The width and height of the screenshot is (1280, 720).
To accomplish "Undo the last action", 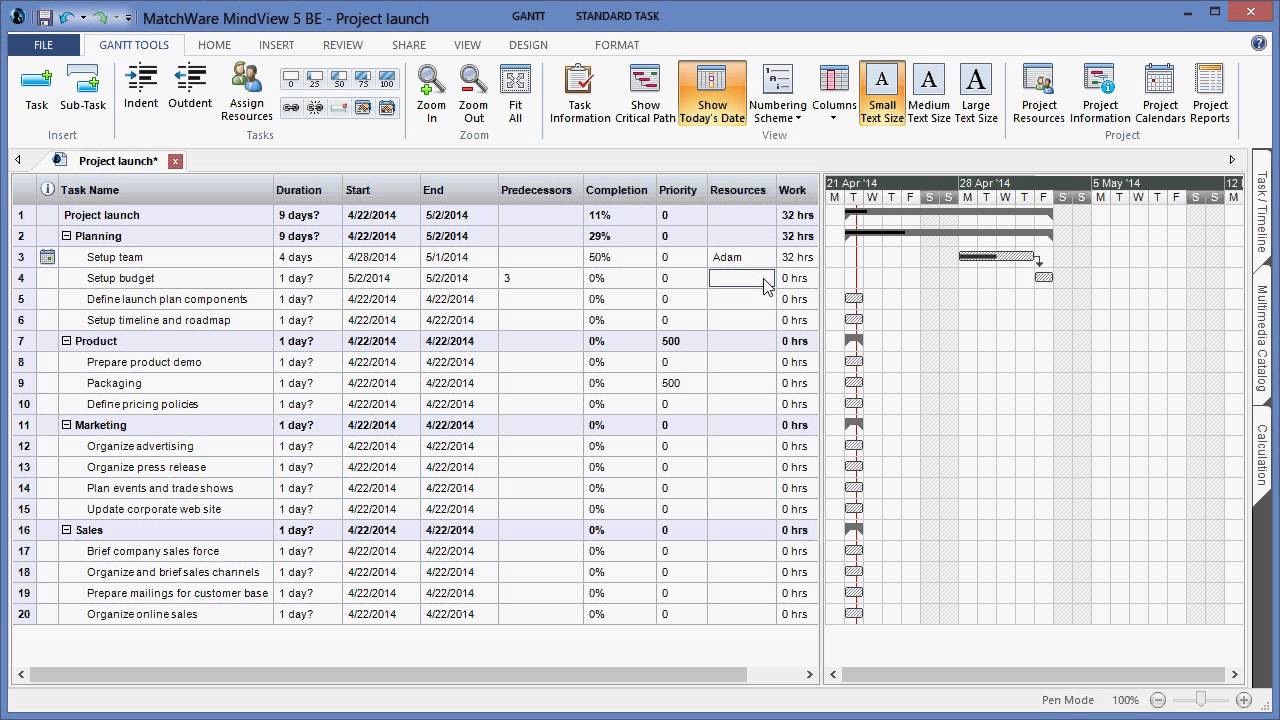I will (x=66, y=17).
